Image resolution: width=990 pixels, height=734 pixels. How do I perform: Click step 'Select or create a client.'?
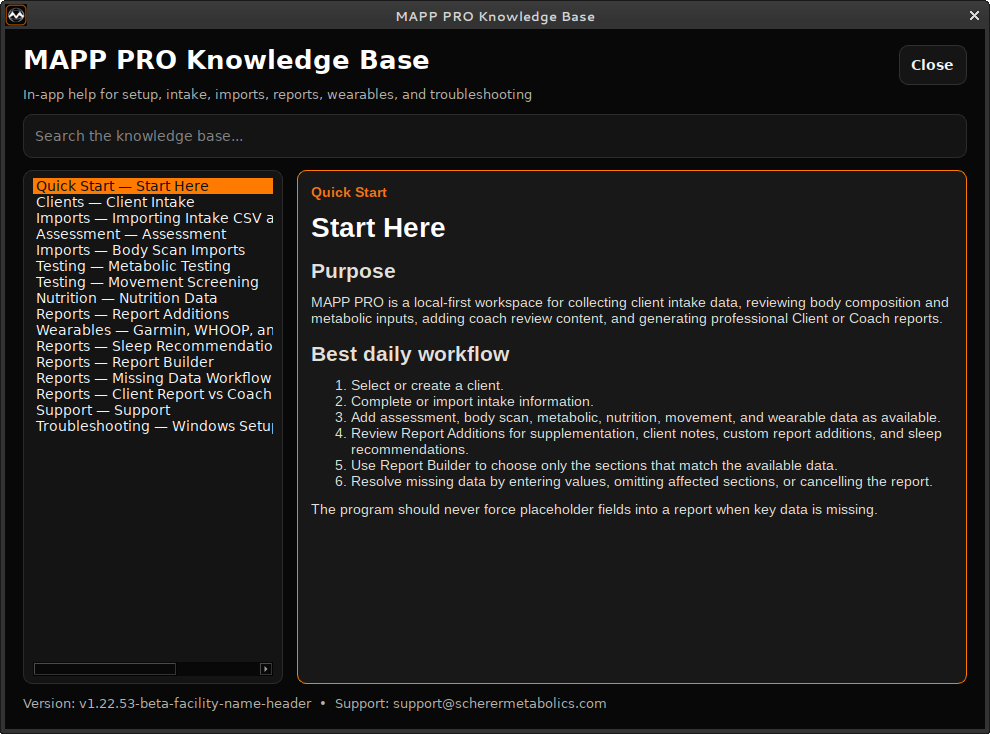[x=427, y=386]
